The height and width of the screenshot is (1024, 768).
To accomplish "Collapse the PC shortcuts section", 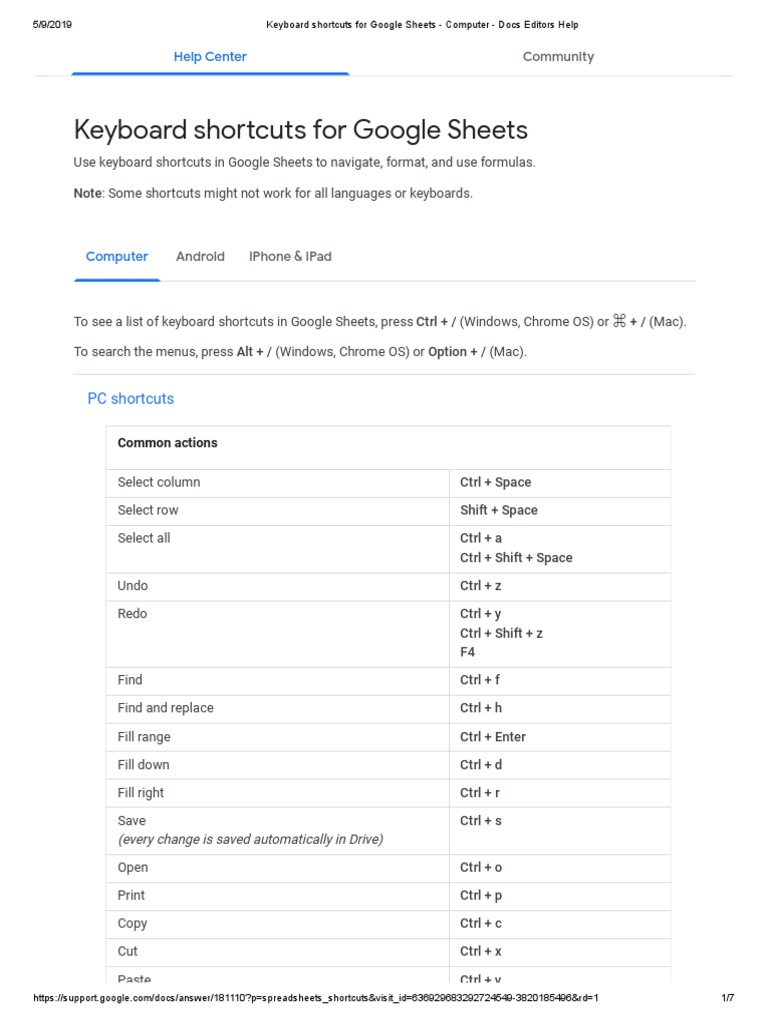I will pyautogui.click(x=131, y=398).
